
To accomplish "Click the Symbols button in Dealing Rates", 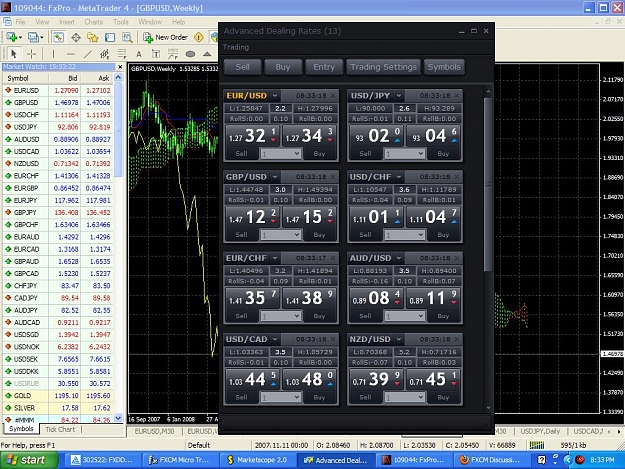I will point(444,67).
